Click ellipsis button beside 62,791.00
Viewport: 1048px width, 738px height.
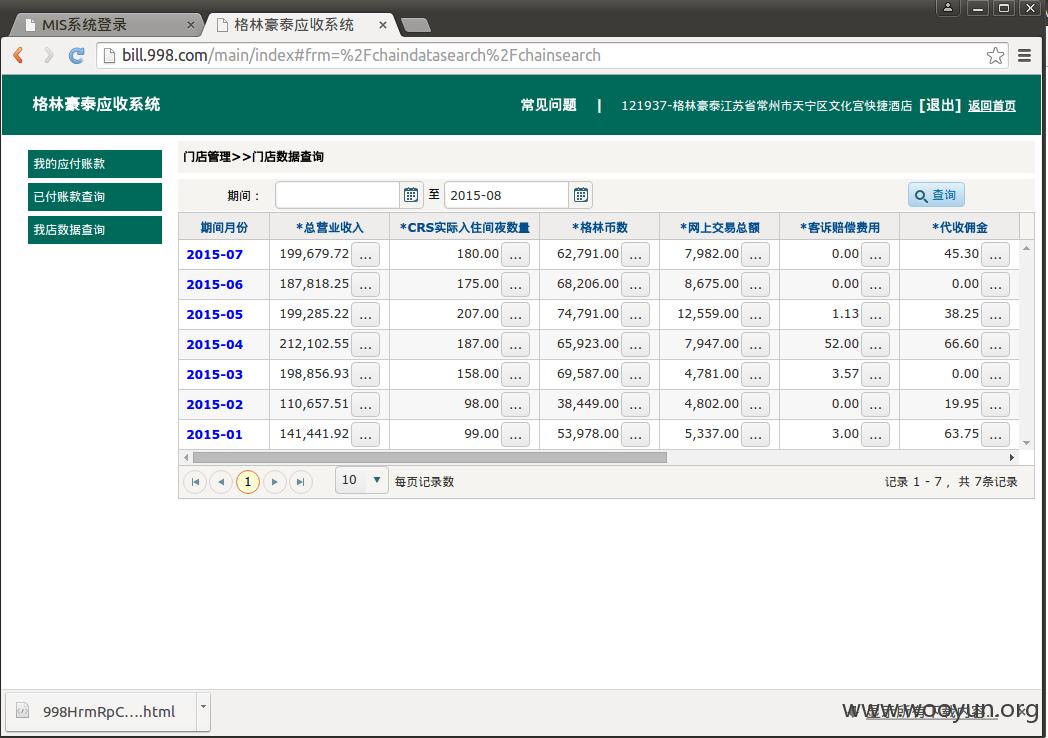(x=636, y=255)
